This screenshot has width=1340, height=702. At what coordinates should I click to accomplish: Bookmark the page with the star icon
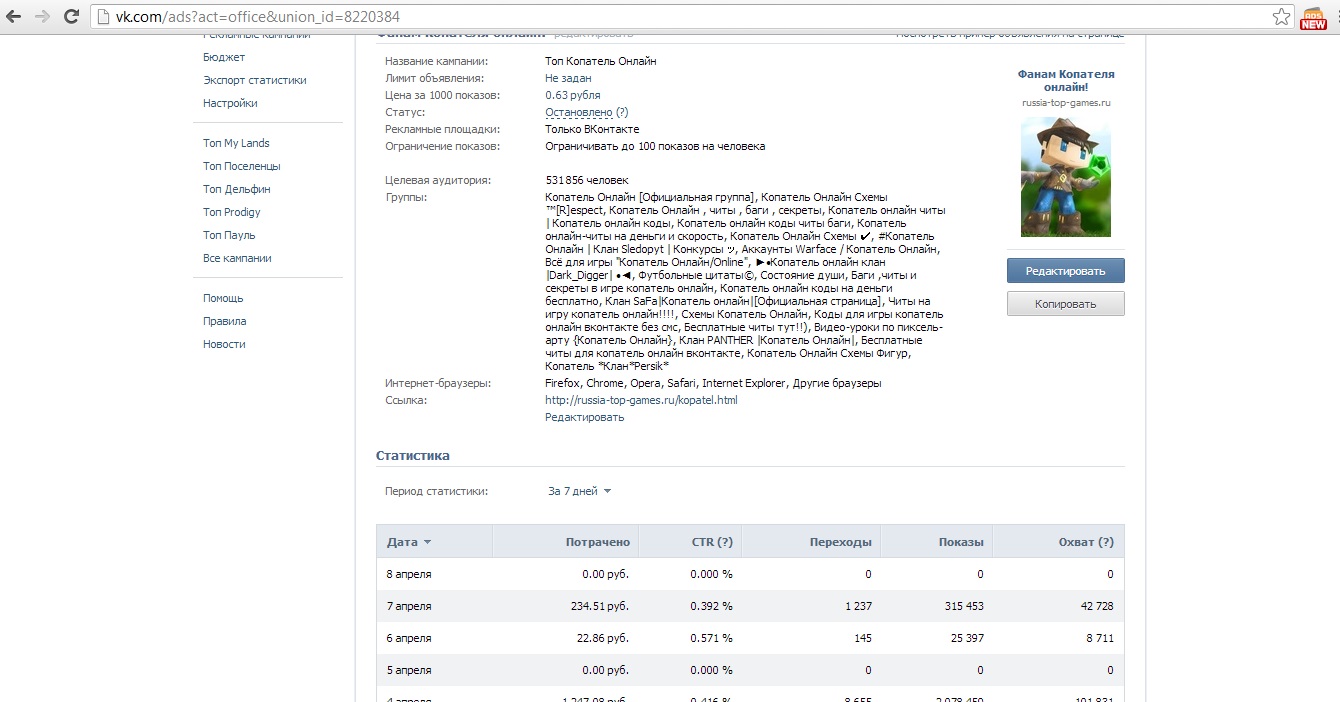pyautogui.click(x=1281, y=17)
